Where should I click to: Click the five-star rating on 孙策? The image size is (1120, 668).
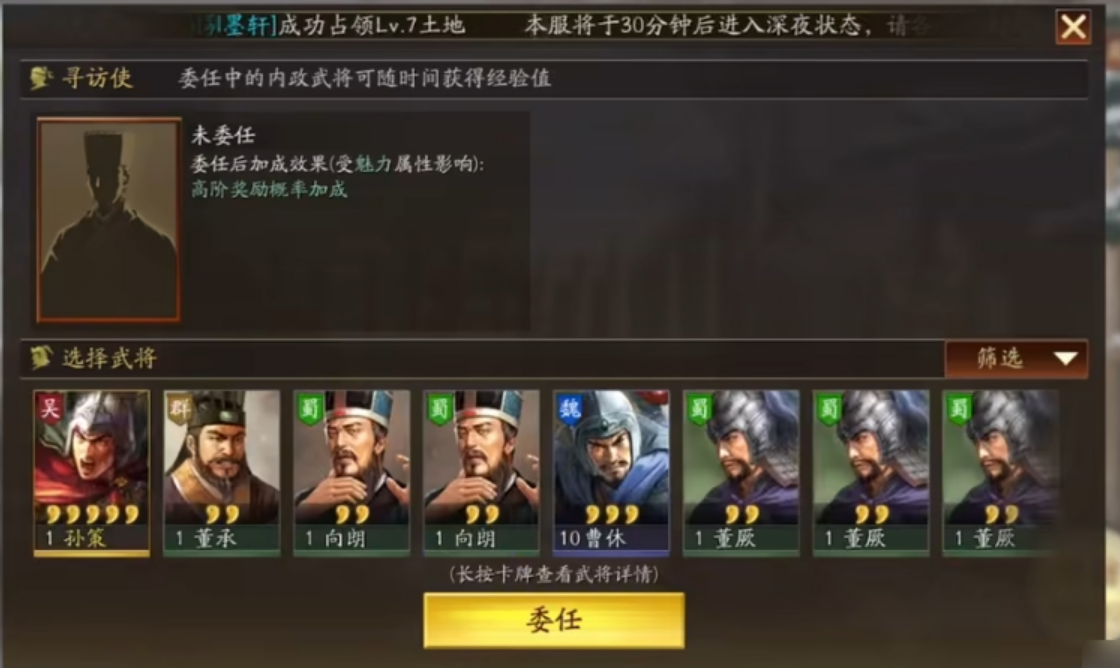pos(92,514)
